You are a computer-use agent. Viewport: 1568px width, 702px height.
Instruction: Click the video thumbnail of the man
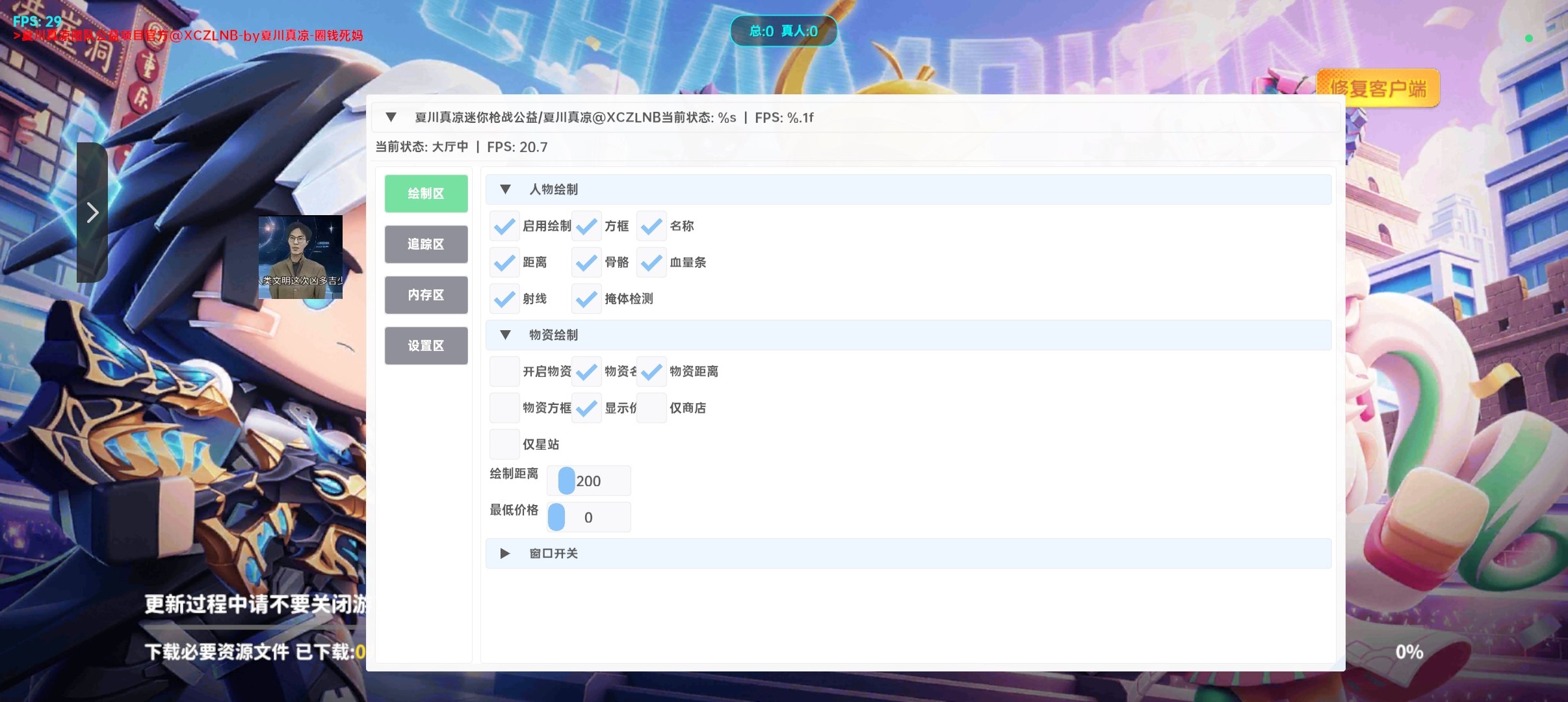point(300,257)
